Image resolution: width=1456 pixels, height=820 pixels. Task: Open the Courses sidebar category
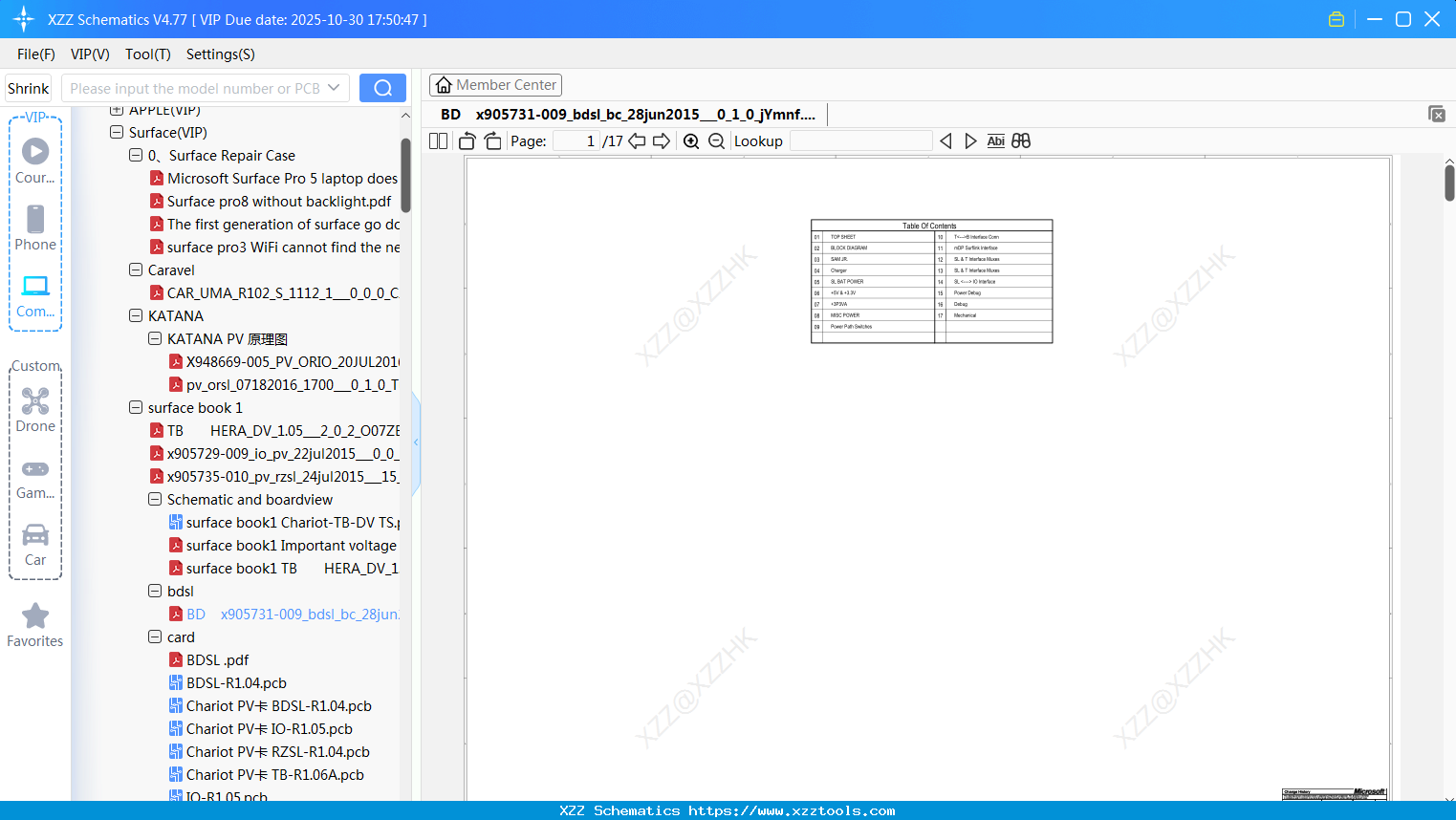pos(35,161)
